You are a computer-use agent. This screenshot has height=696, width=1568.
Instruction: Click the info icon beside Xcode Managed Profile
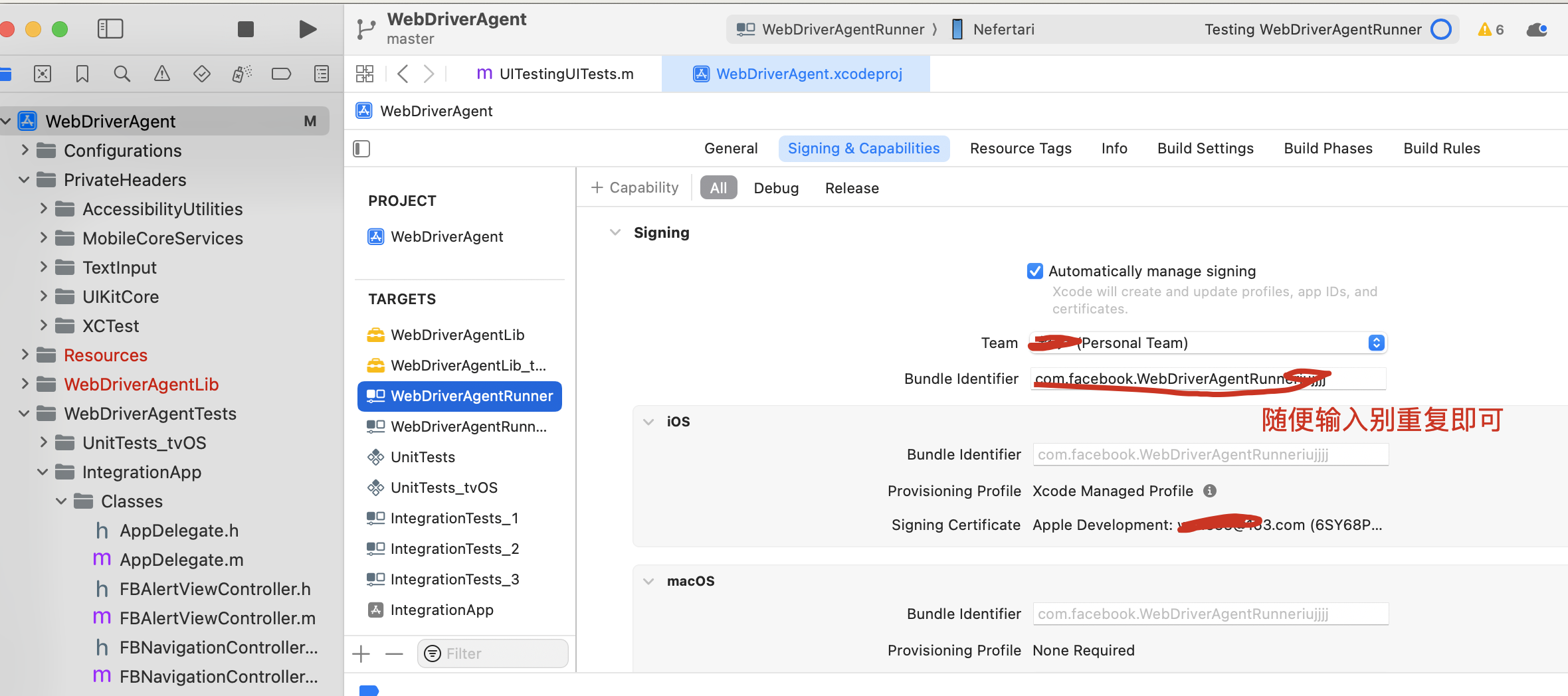tap(1210, 491)
